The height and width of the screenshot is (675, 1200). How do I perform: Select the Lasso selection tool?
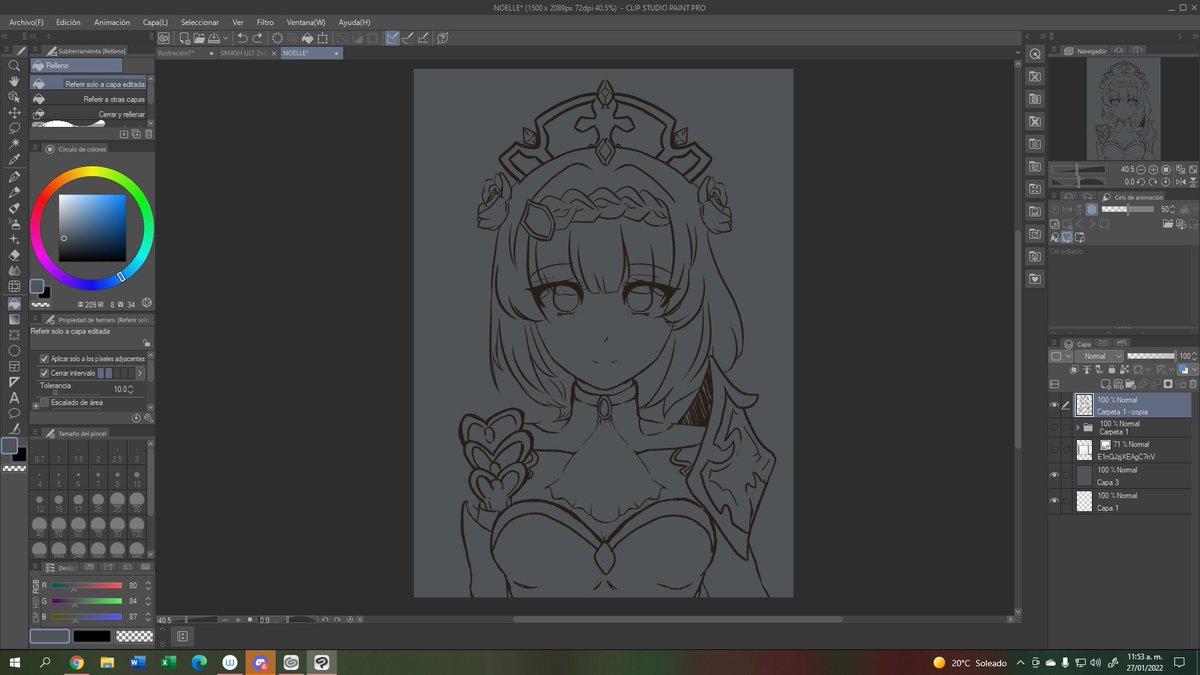[x=14, y=128]
